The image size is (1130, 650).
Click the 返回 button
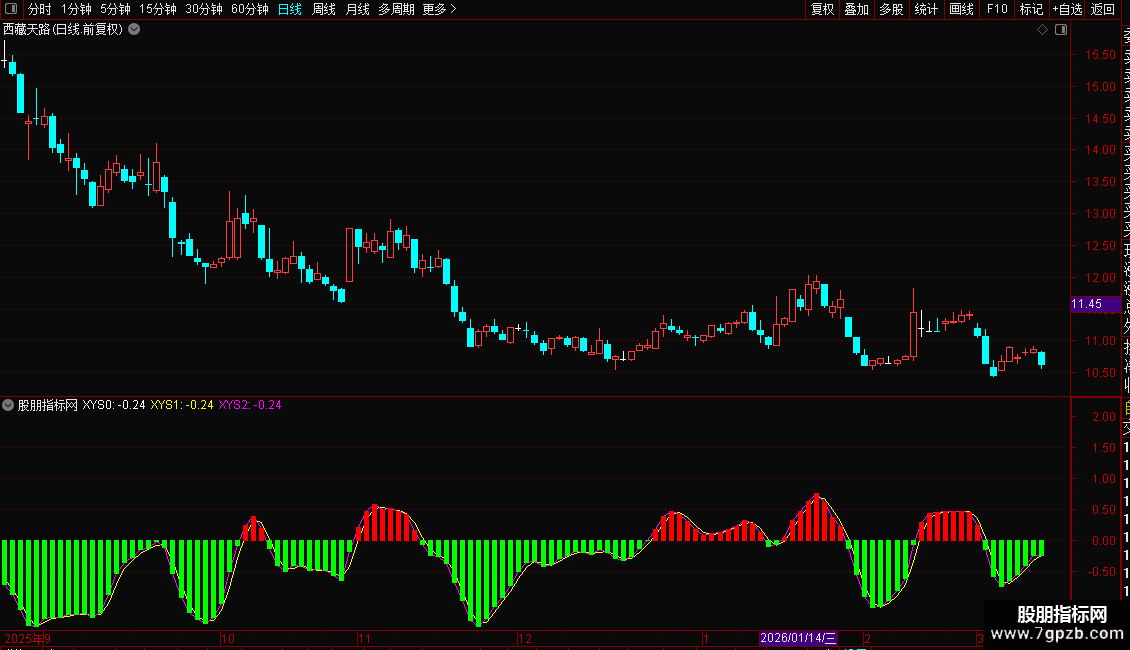tap(1103, 9)
